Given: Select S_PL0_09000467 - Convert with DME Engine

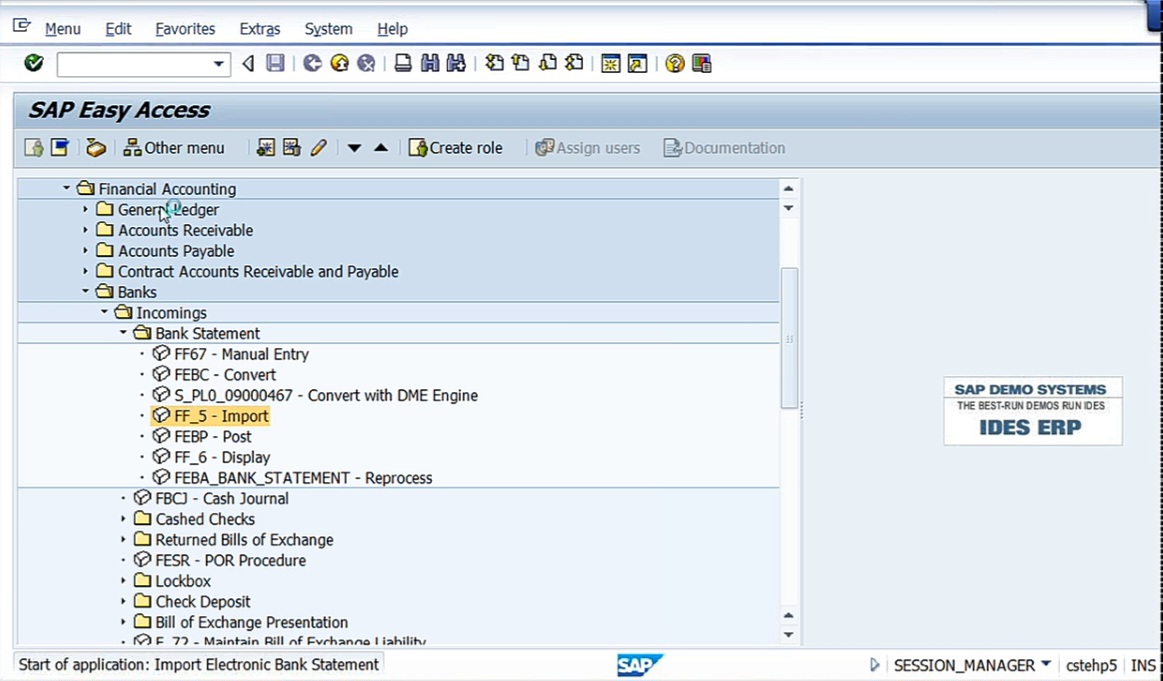Looking at the screenshot, I should click(x=326, y=395).
